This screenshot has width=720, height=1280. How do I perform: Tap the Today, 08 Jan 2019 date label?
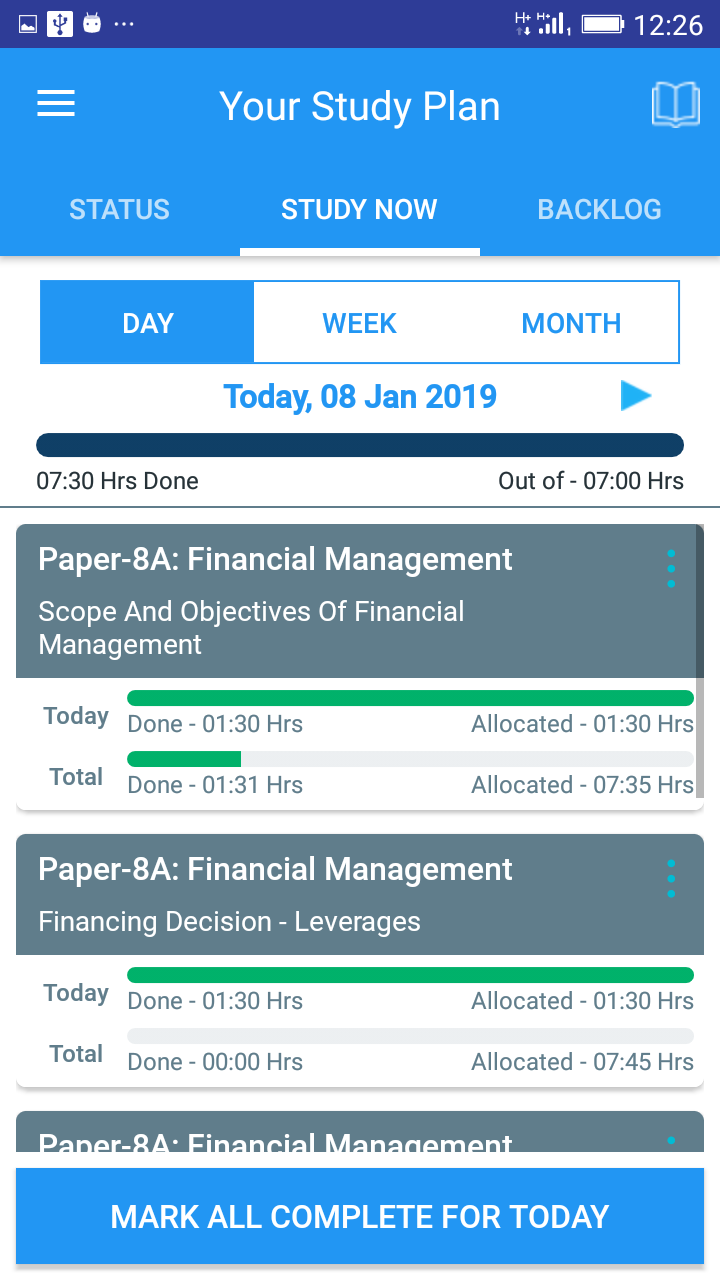(360, 397)
